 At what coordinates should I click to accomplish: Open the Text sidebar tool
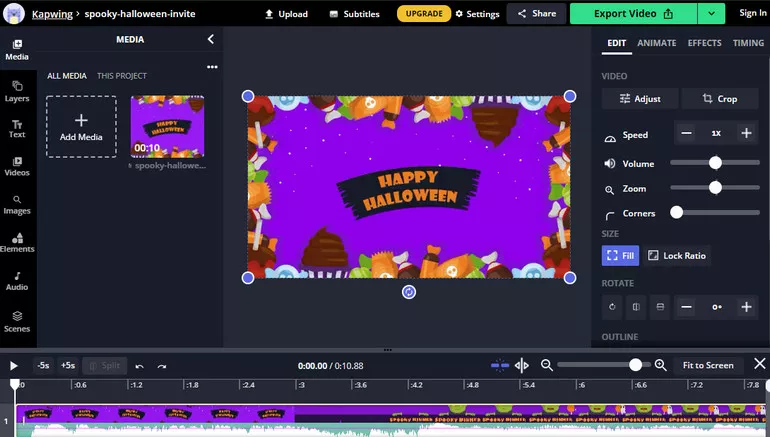(x=17, y=129)
